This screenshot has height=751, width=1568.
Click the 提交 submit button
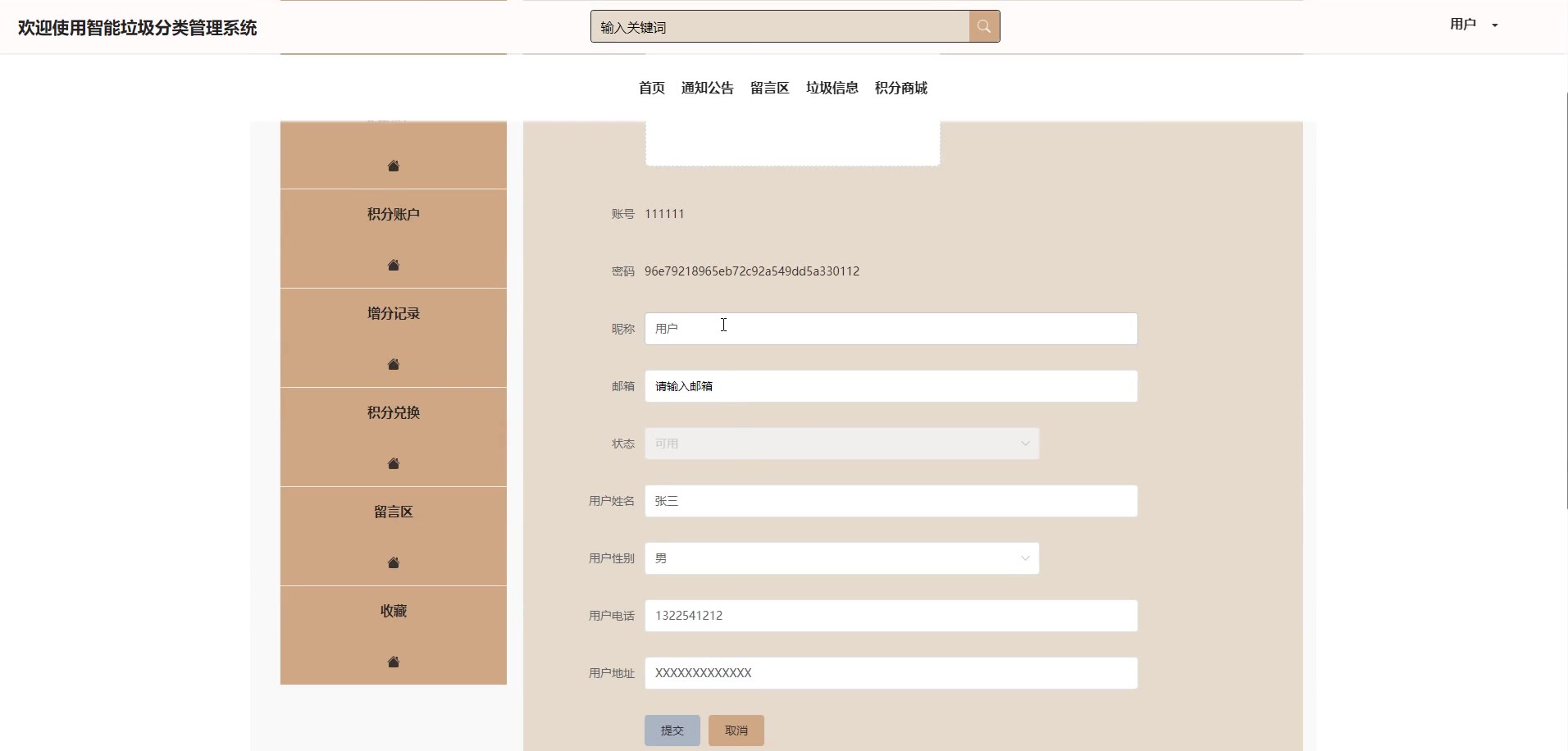coord(672,731)
